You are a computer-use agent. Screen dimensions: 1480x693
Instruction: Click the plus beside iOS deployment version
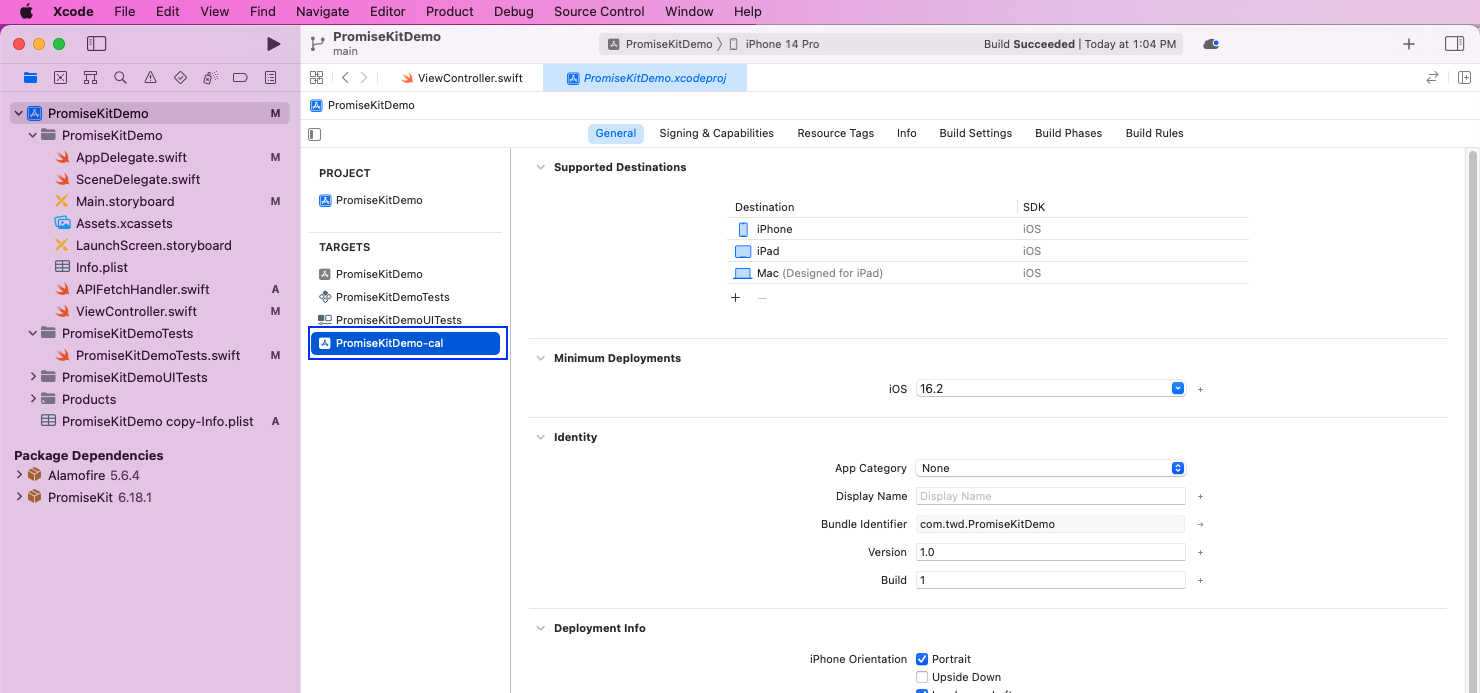point(1200,389)
